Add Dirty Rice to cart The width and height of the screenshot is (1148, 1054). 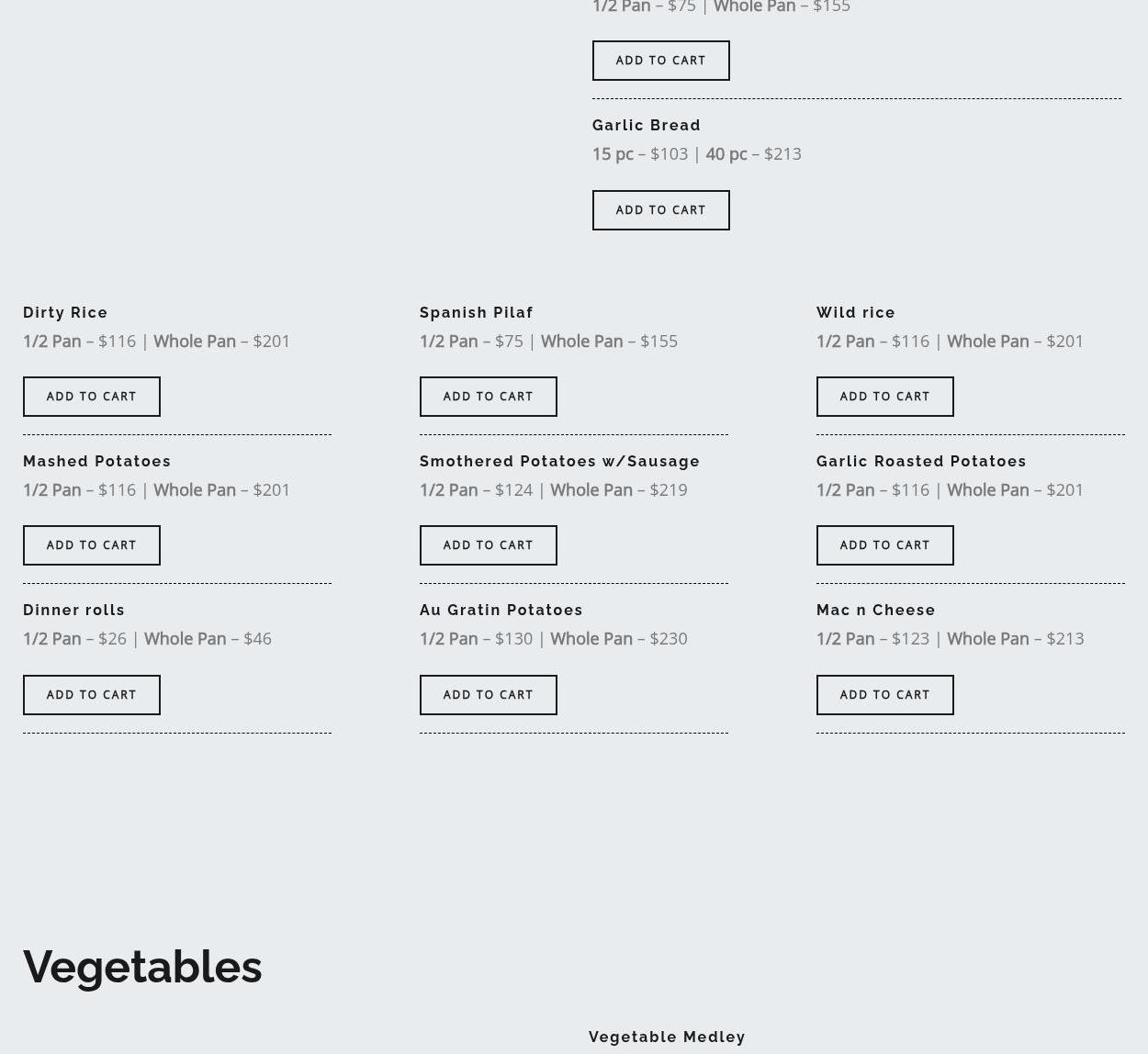click(x=91, y=397)
